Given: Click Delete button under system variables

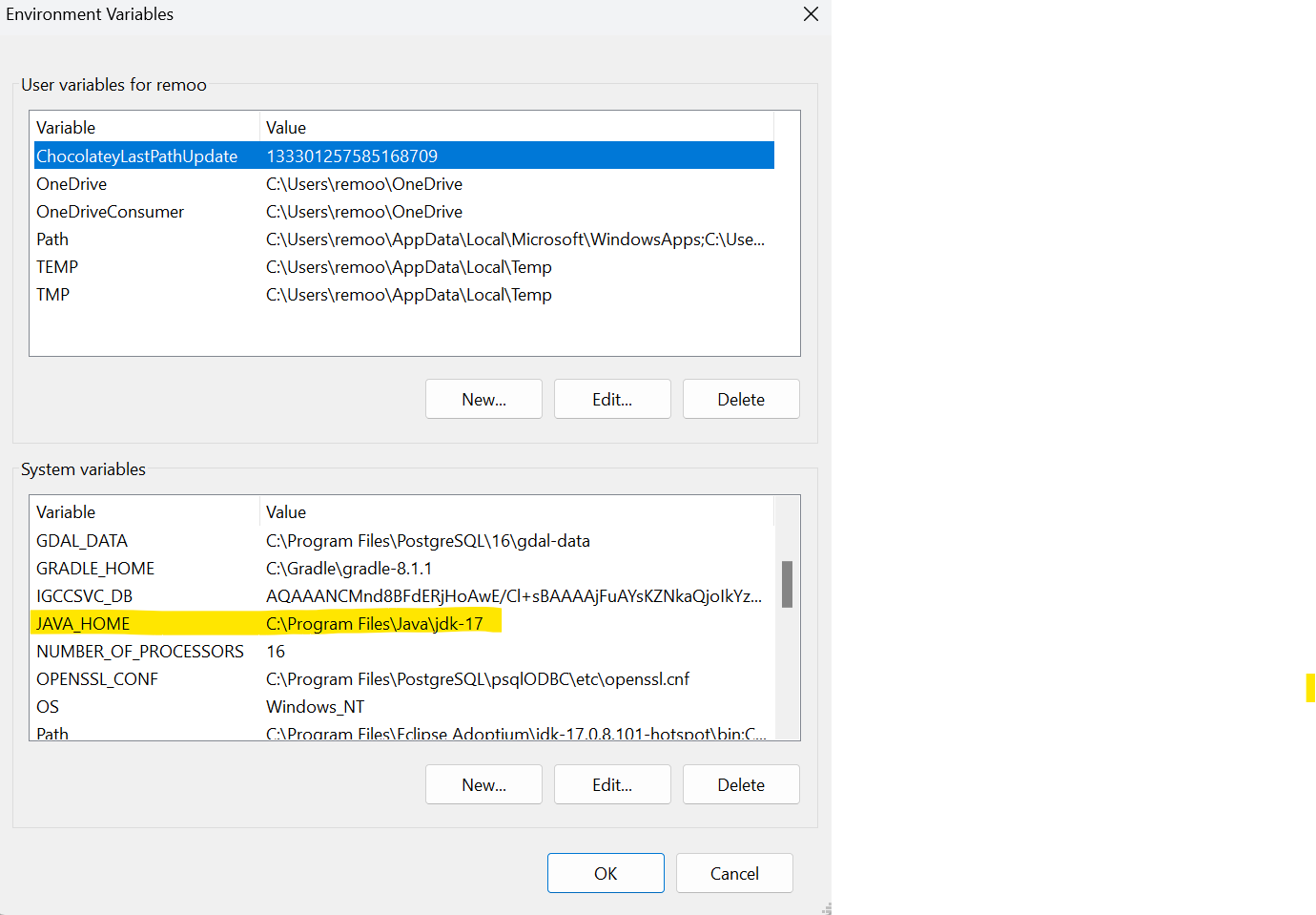Looking at the screenshot, I should click(x=741, y=784).
